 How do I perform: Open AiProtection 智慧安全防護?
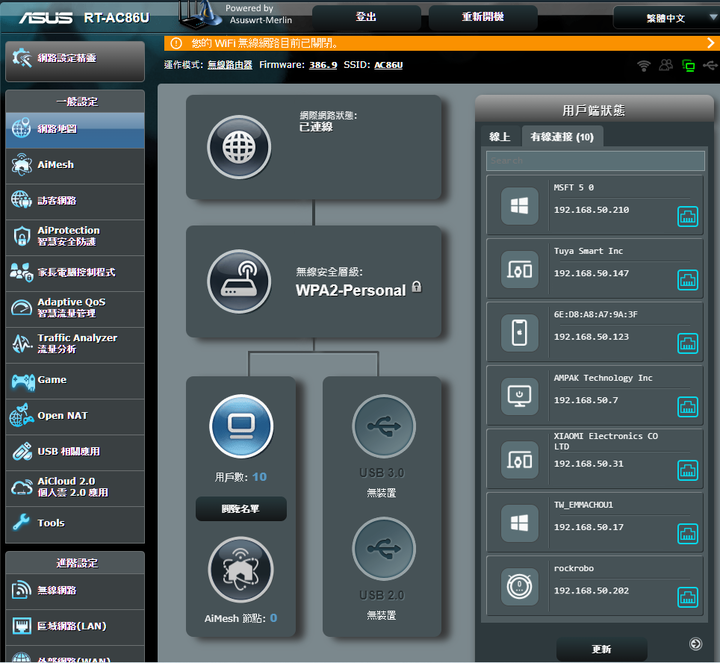point(75,236)
